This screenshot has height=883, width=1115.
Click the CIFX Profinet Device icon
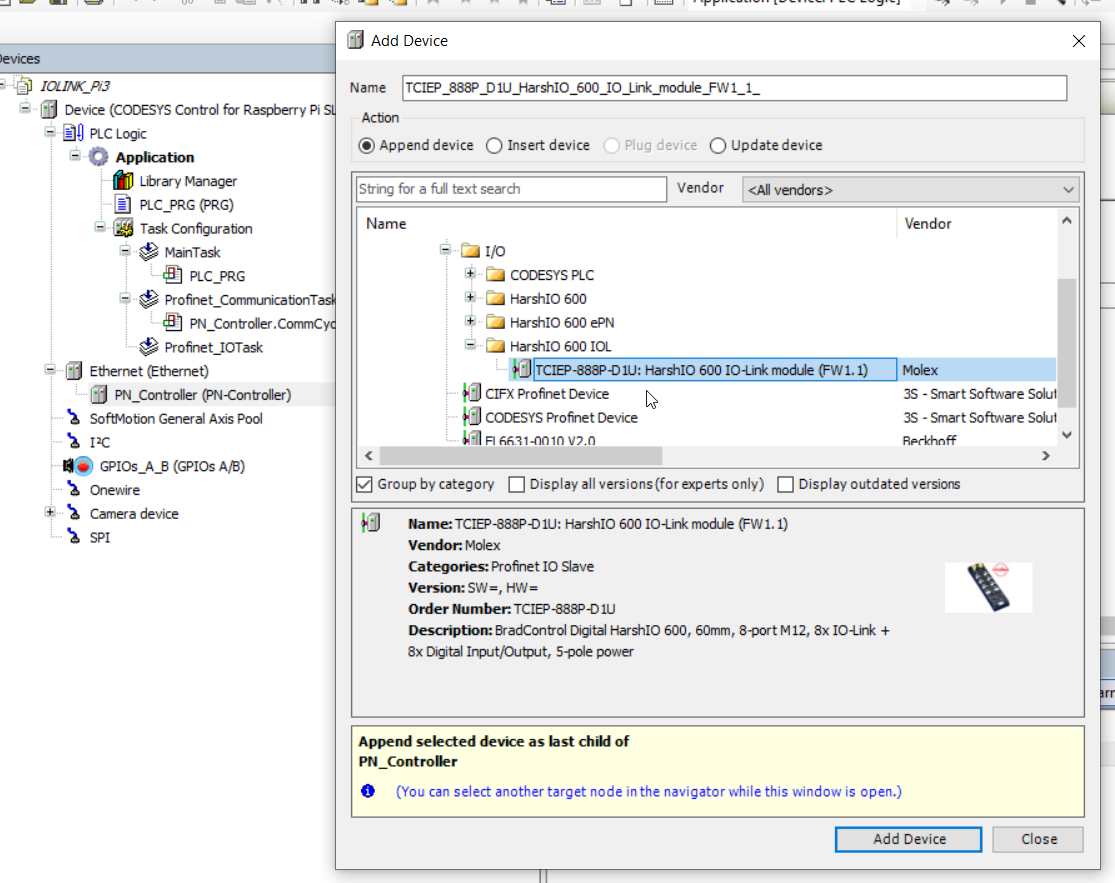pos(471,393)
